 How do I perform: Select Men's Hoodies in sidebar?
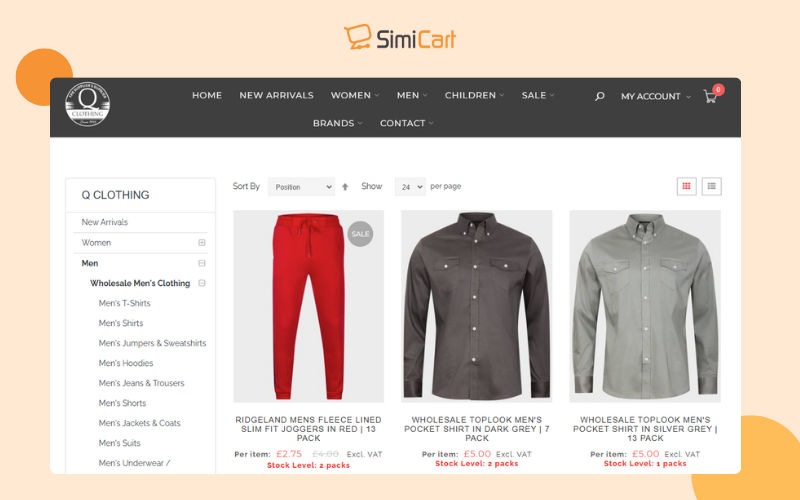(126, 363)
